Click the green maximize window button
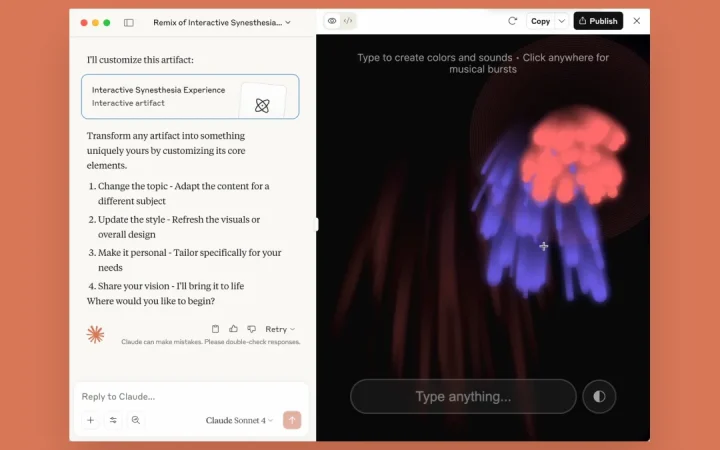 (107, 22)
